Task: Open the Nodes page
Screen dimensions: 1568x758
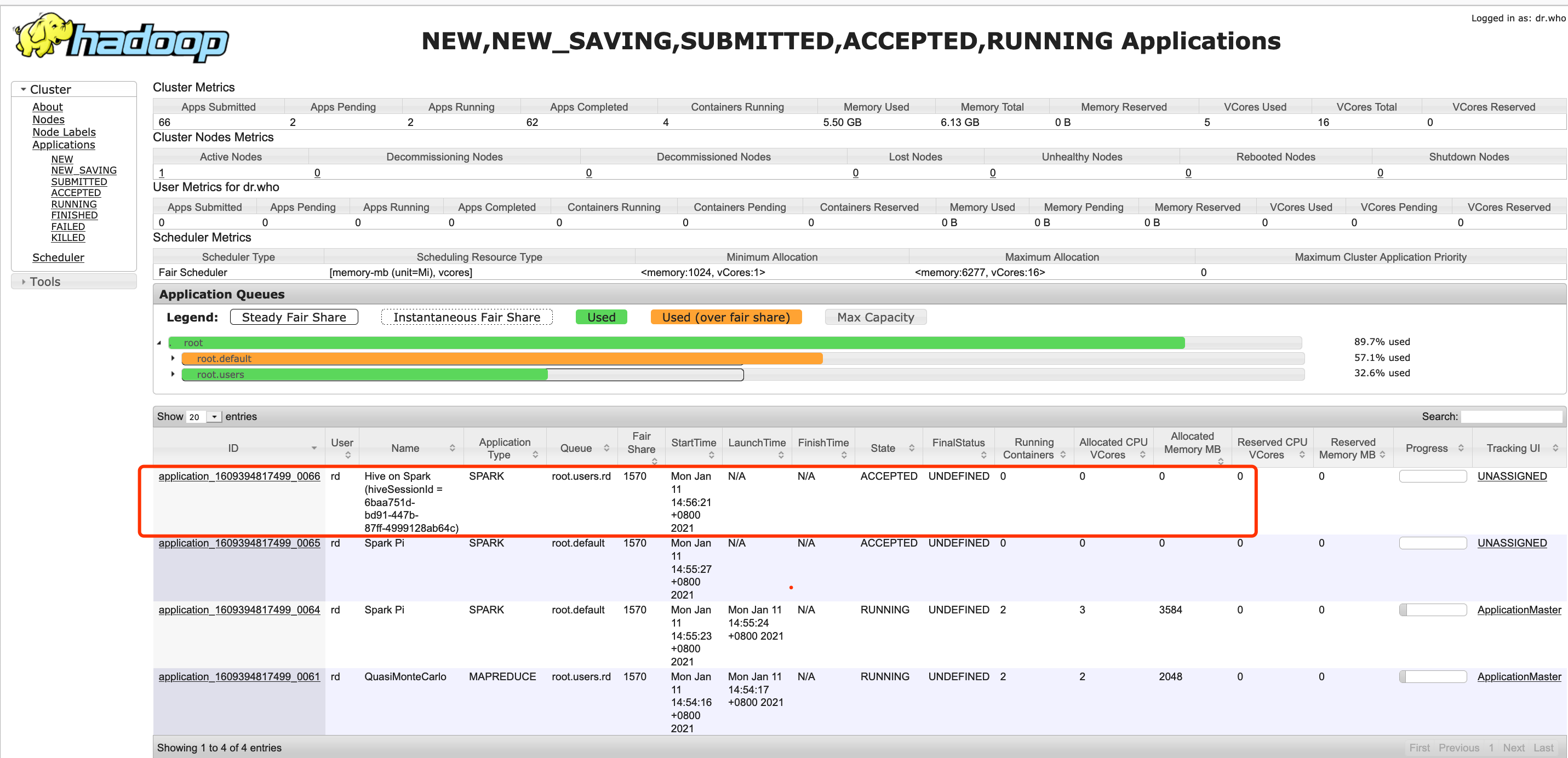Action: click(x=48, y=119)
